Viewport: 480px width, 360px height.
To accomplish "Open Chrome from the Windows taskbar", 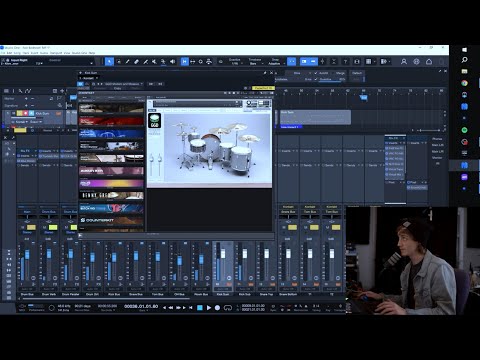I will [464, 83].
